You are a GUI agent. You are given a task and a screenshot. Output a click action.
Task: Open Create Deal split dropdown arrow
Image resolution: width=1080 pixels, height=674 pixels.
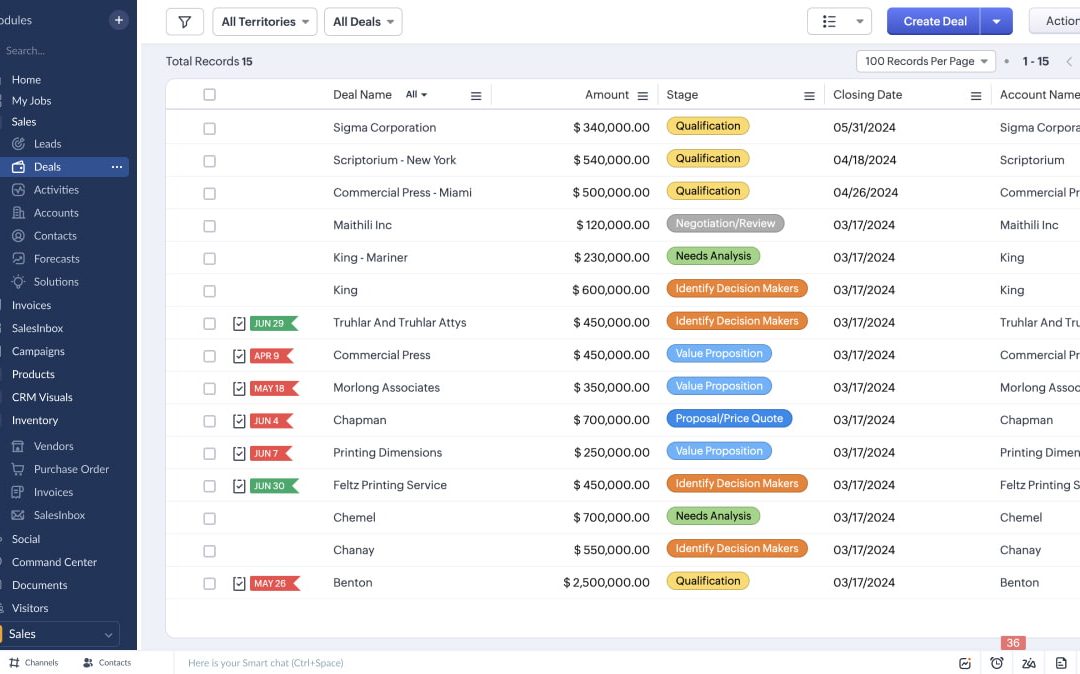point(996,21)
